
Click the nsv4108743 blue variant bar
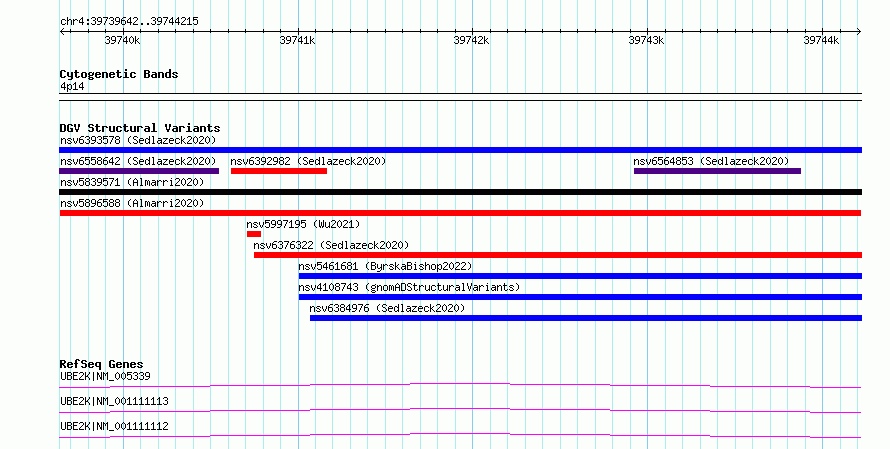pos(580,297)
